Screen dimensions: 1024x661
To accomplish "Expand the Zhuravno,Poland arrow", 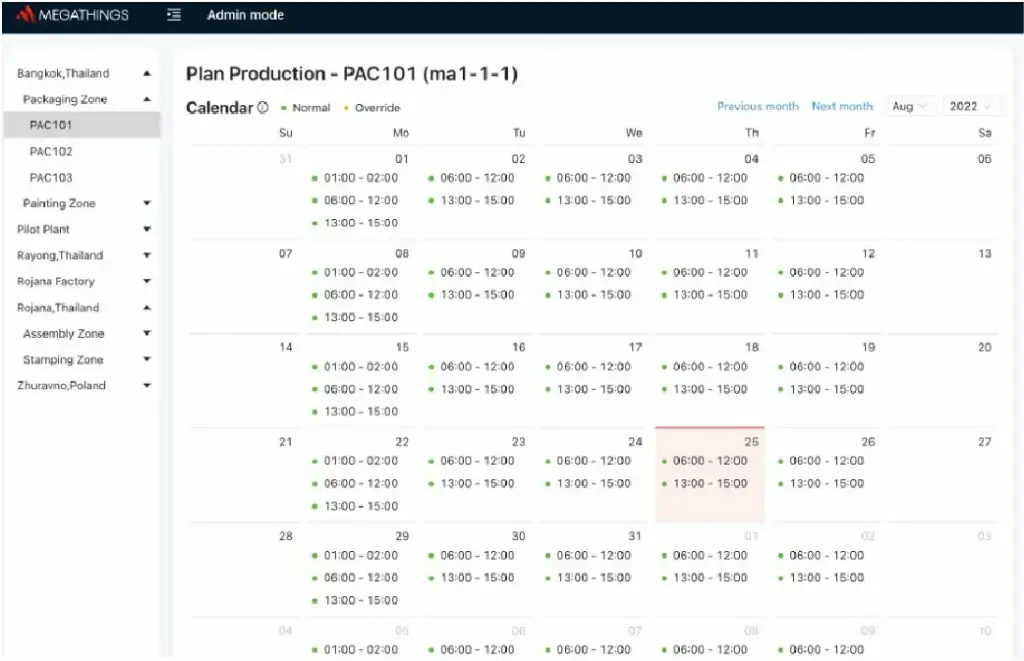I will (x=147, y=385).
